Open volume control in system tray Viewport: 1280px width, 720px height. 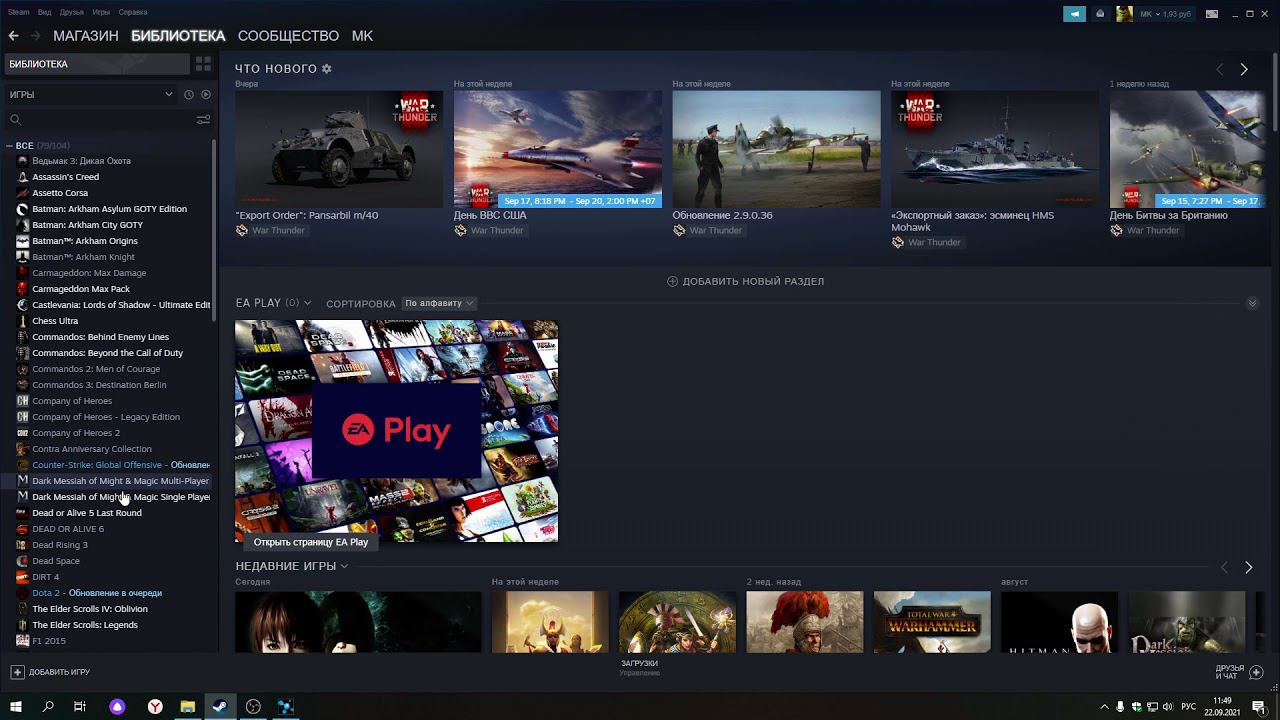[x=1168, y=706]
